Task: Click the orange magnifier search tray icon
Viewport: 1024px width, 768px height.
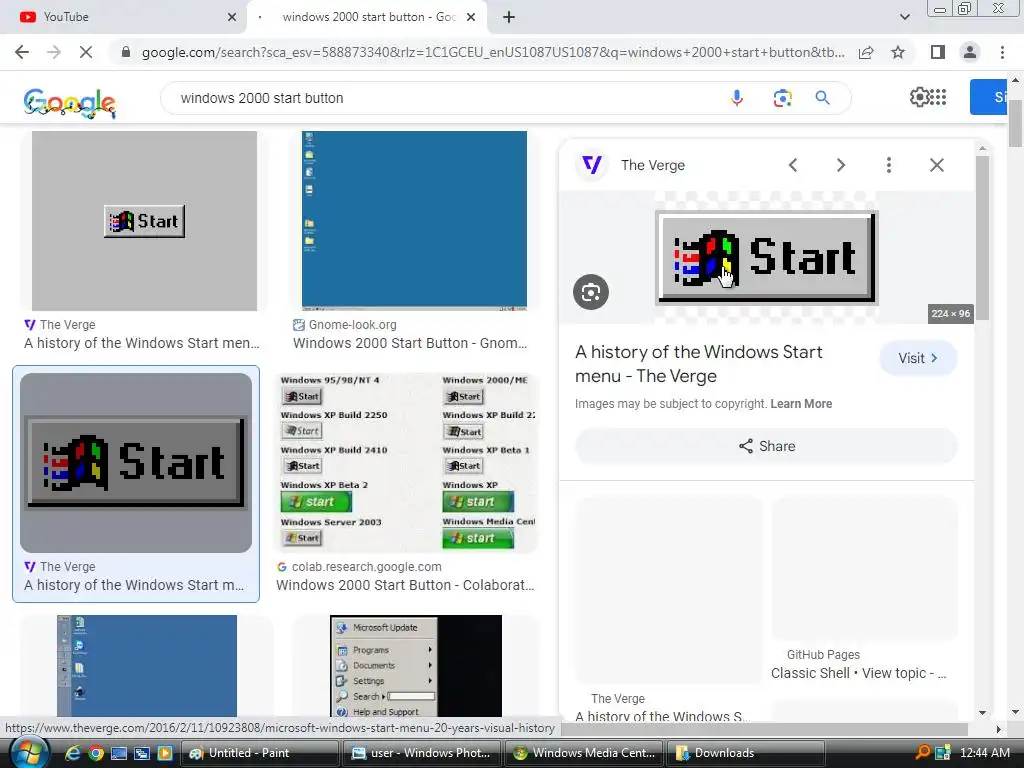Action: tap(923, 752)
